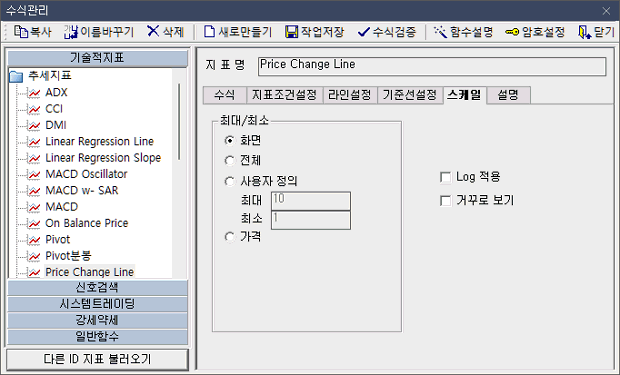Image resolution: width=620 pixels, height=375 pixels.
Task: Select the ADX indicator icon
Action: tap(34, 93)
